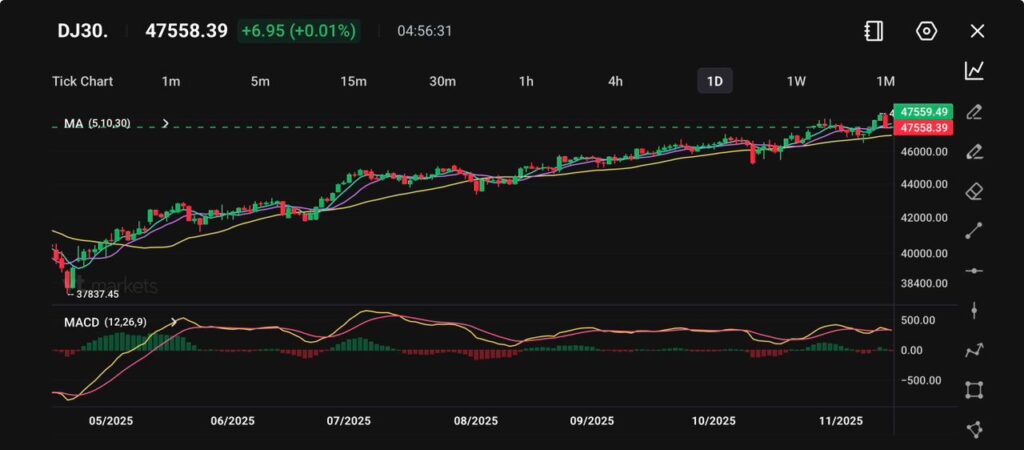Select the triangle shape drawing tool
The height and width of the screenshot is (450, 1024).
pos(974,429)
